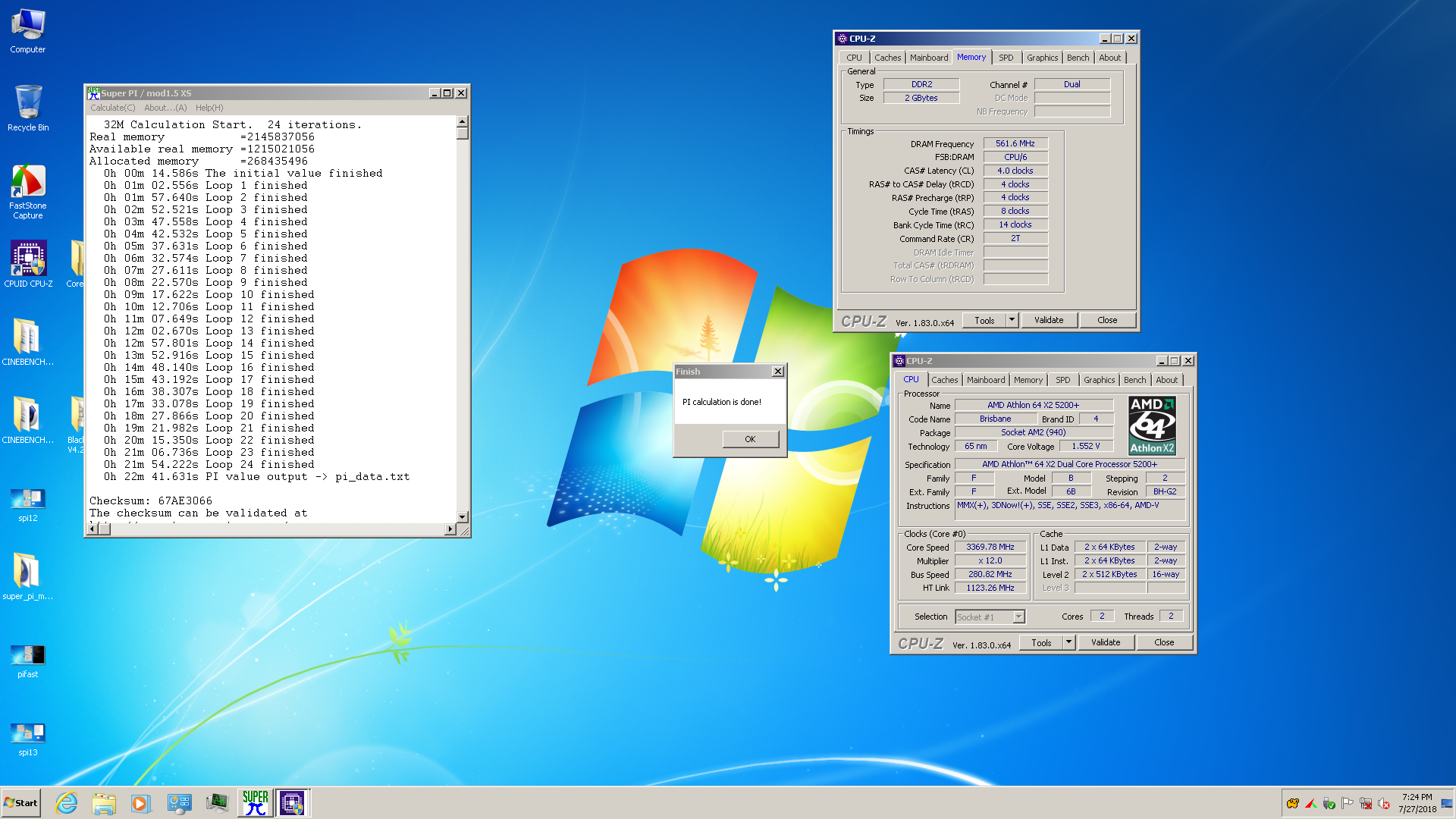Open About...(A) menu in Super PI
Screen dimensions: 1456x819
coord(165,108)
